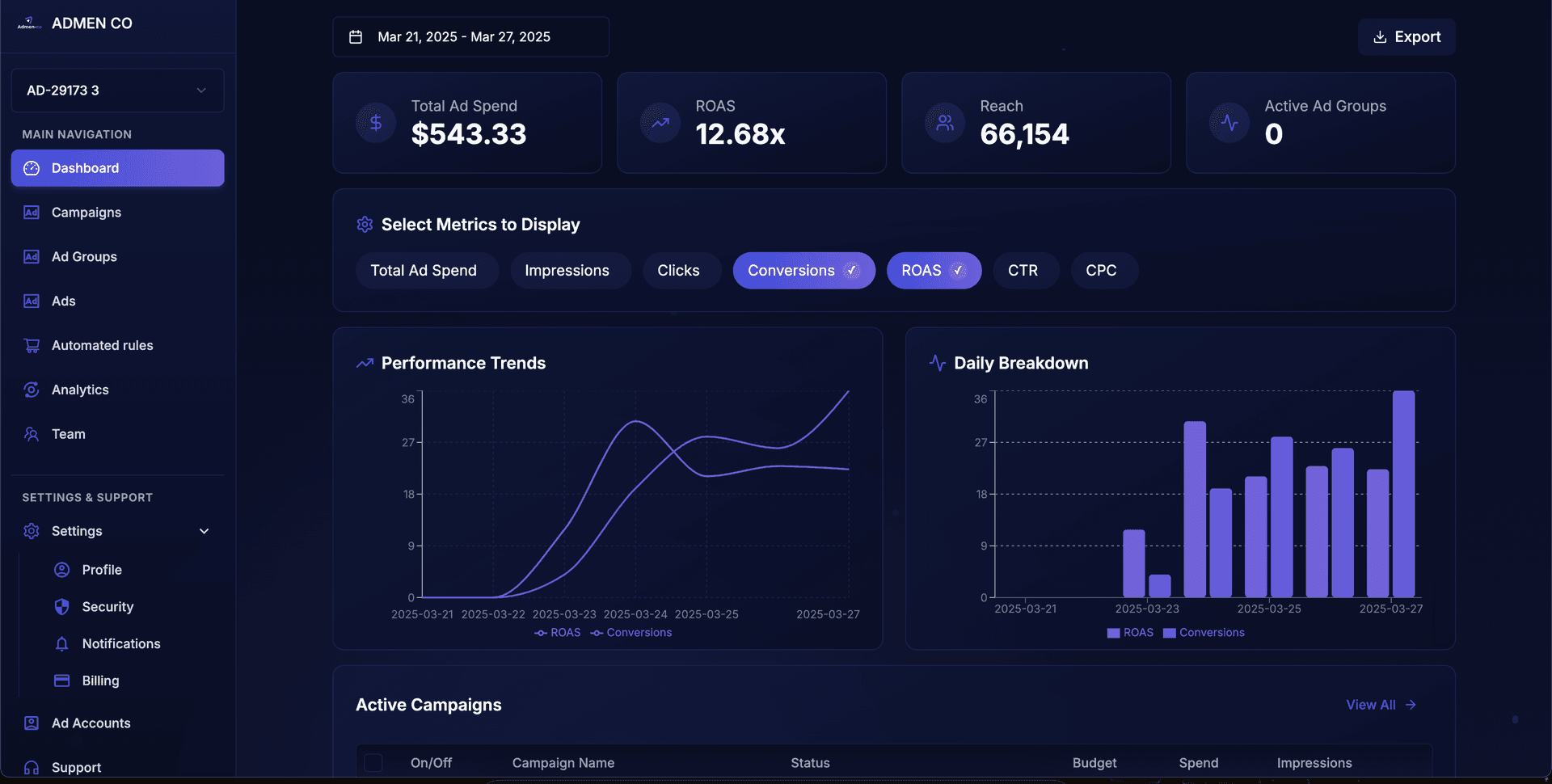This screenshot has height=784, width=1552.
Task: Click the Support headset icon
Action: coord(31,767)
